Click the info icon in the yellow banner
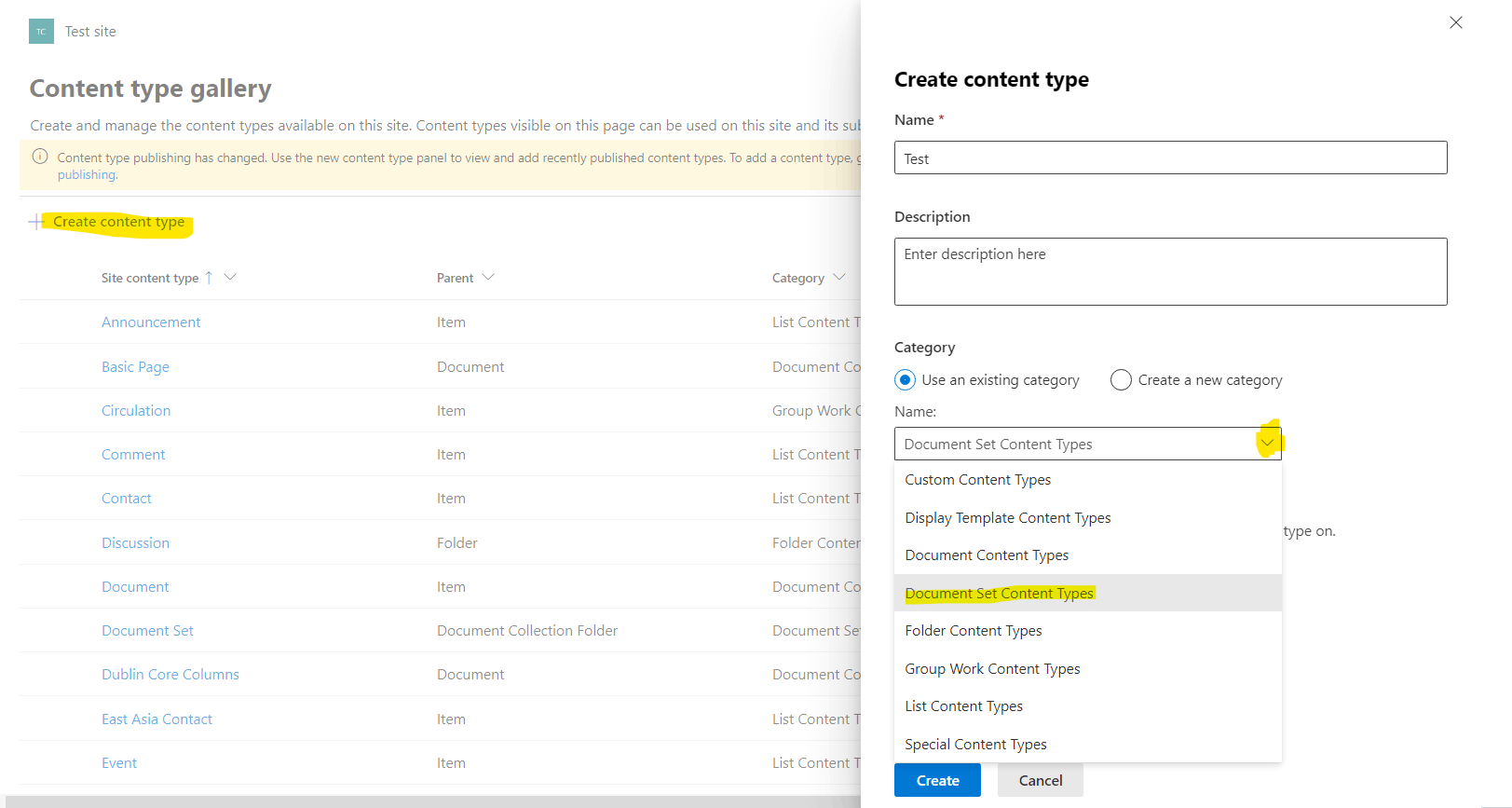Viewport: 1512px width, 808px height. click(40, 157)
